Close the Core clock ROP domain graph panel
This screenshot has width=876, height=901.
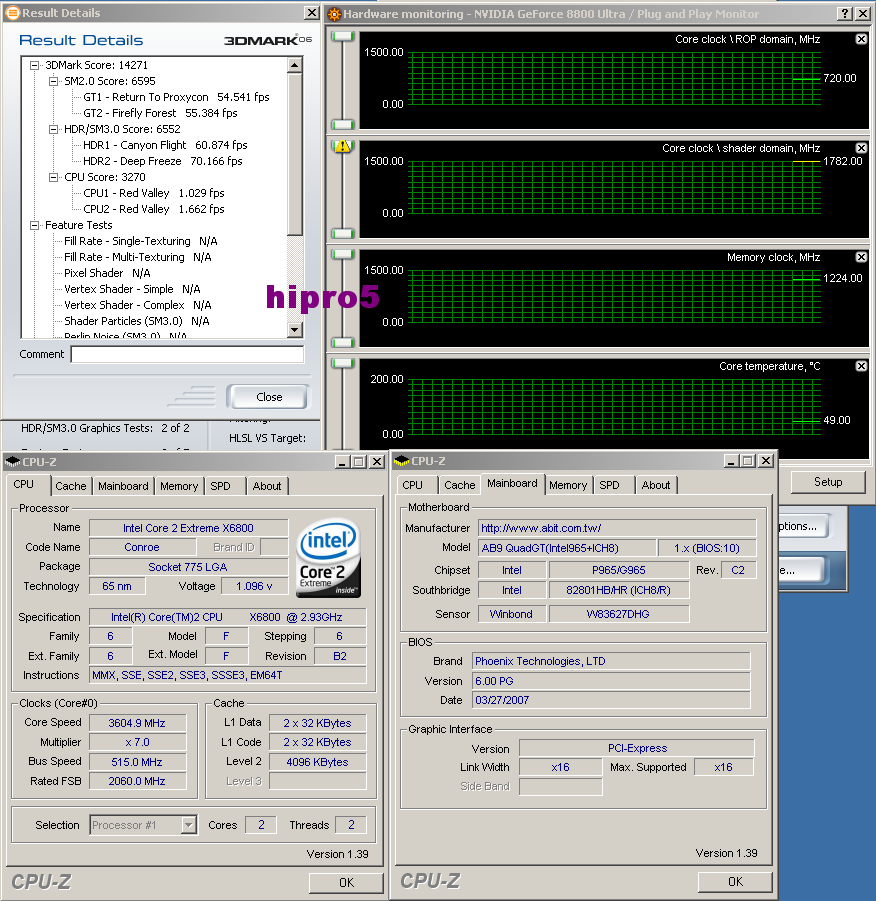(x=861, y=39)
